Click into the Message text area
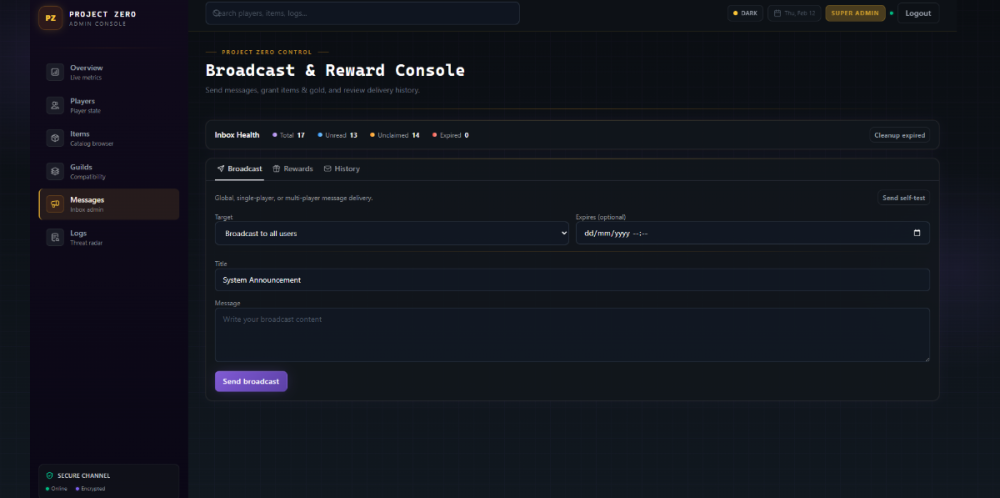Viewport: 1000px width, 498px height. point(571,334)
